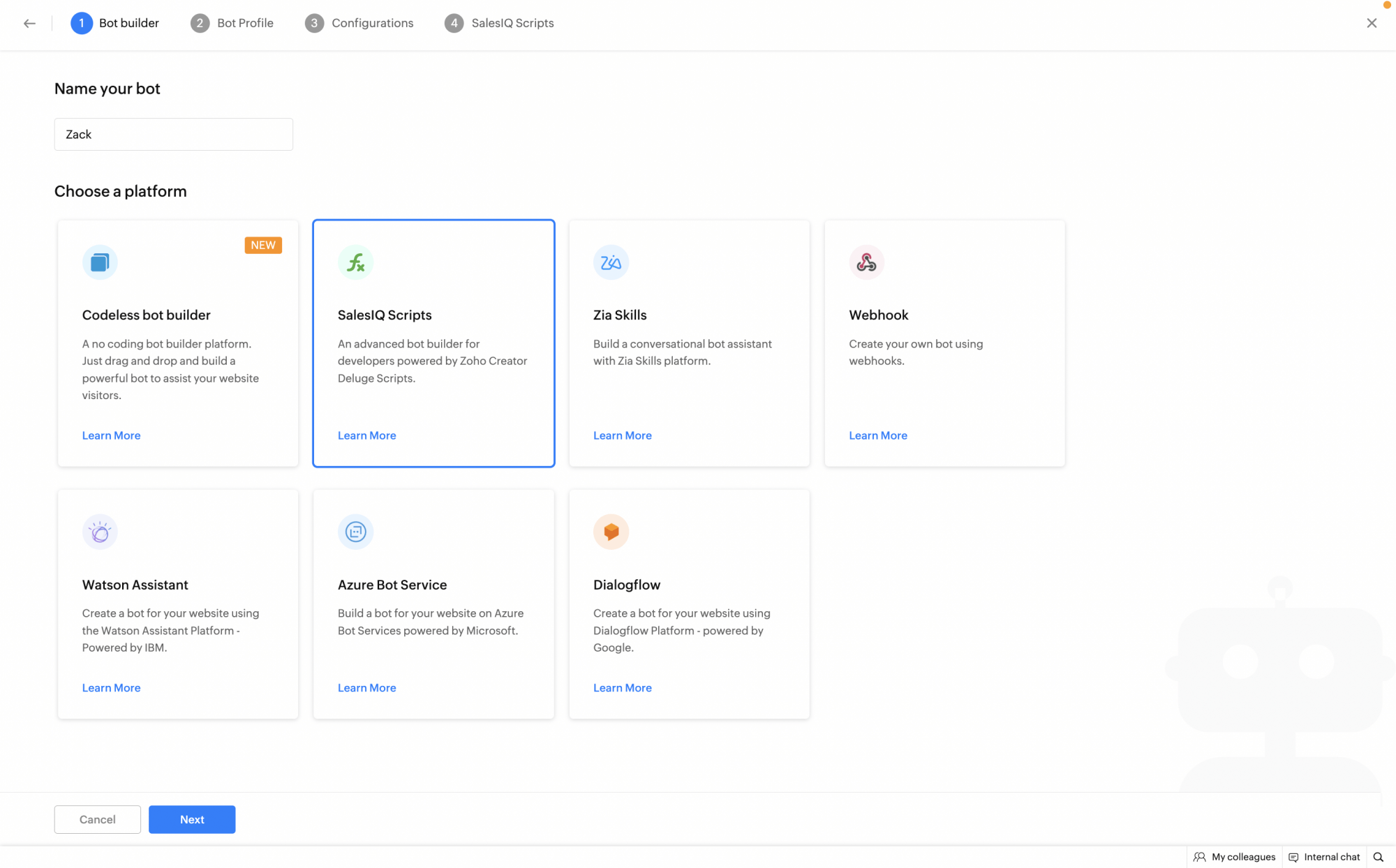Image resolution: width=1396 pixels, height=868 pixels.
Task: Click the Zia Skills platform icon
Action: tap(611, 262)
